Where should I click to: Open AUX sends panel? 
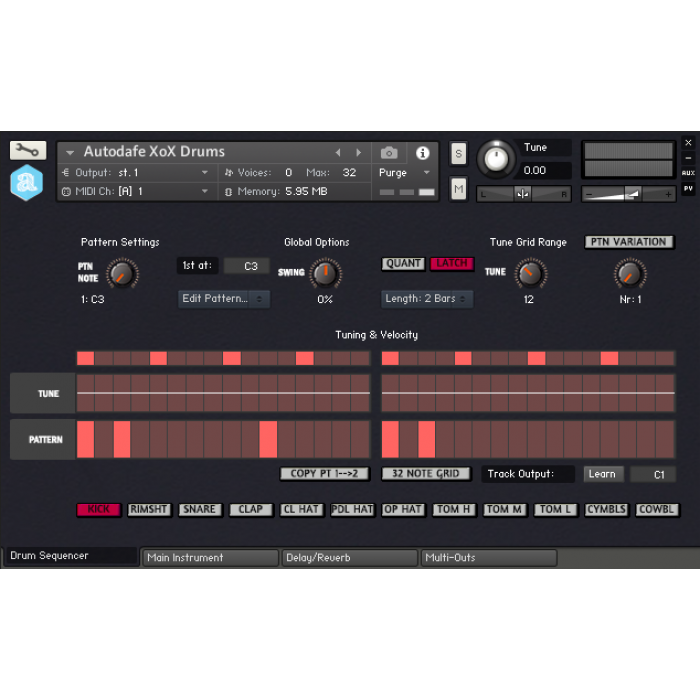click(x=688, y=173)
